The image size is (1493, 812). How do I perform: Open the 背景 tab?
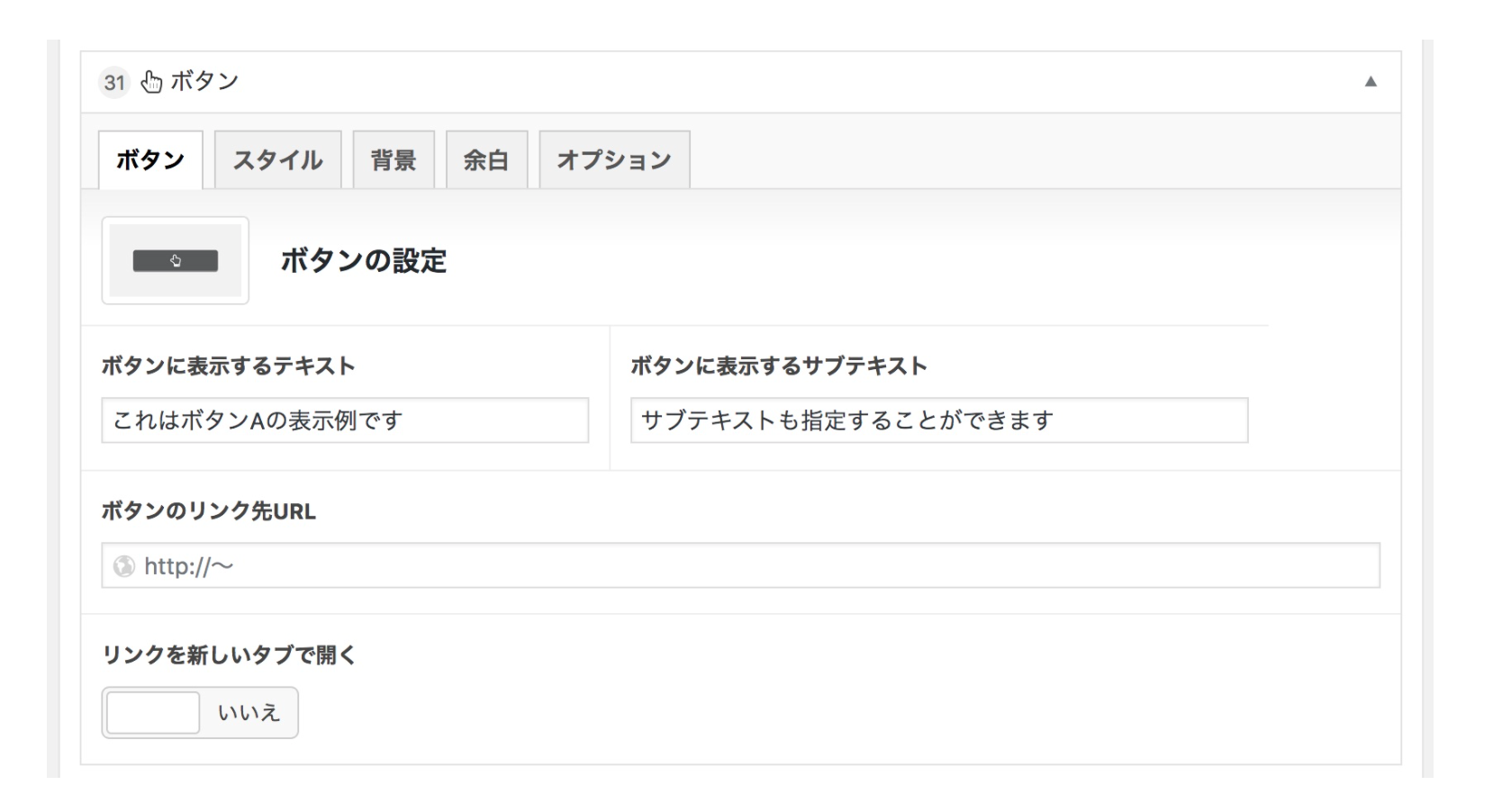pos(394,160)
